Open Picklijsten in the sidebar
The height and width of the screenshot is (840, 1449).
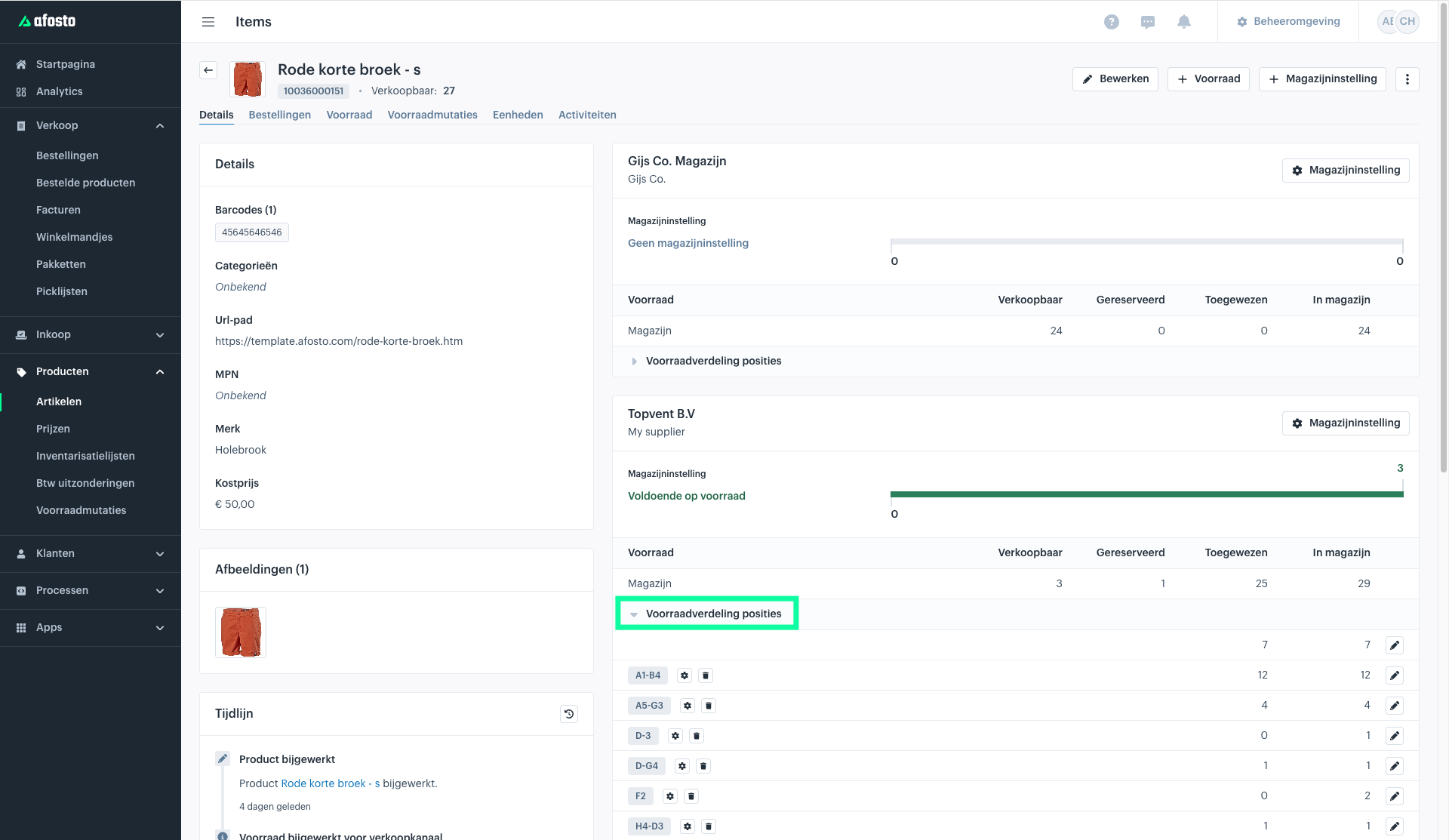62,291
